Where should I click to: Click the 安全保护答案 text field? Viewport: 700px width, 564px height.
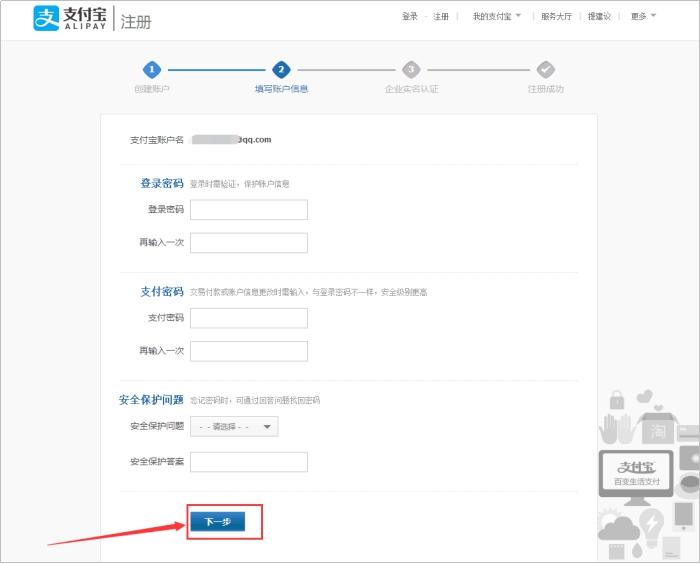249,462
